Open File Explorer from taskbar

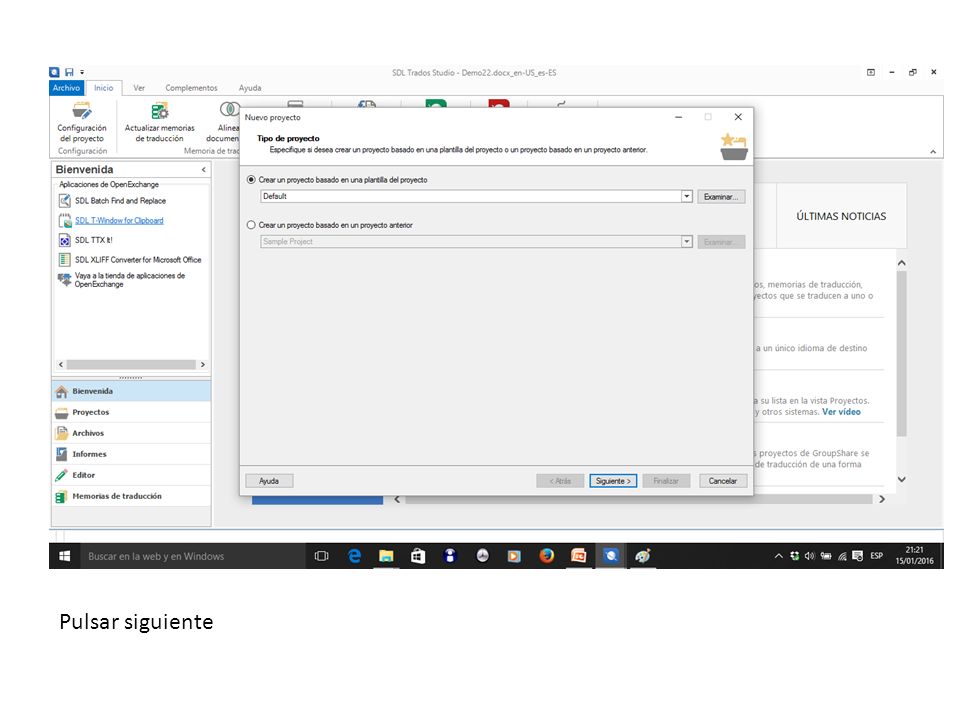[x=386, y=556]
